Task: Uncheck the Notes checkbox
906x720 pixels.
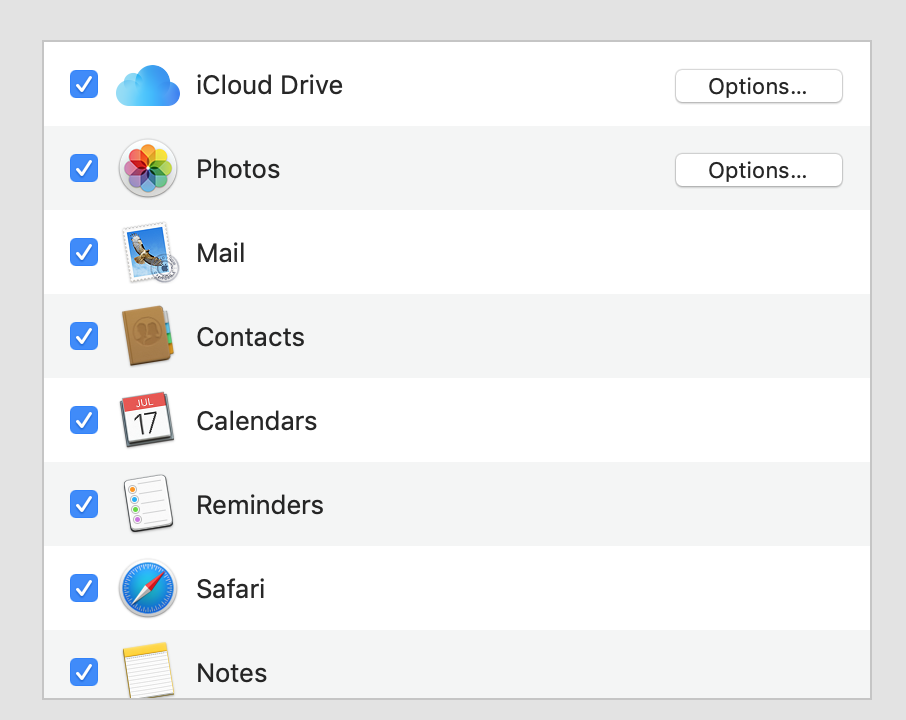Action: (84, 671)
